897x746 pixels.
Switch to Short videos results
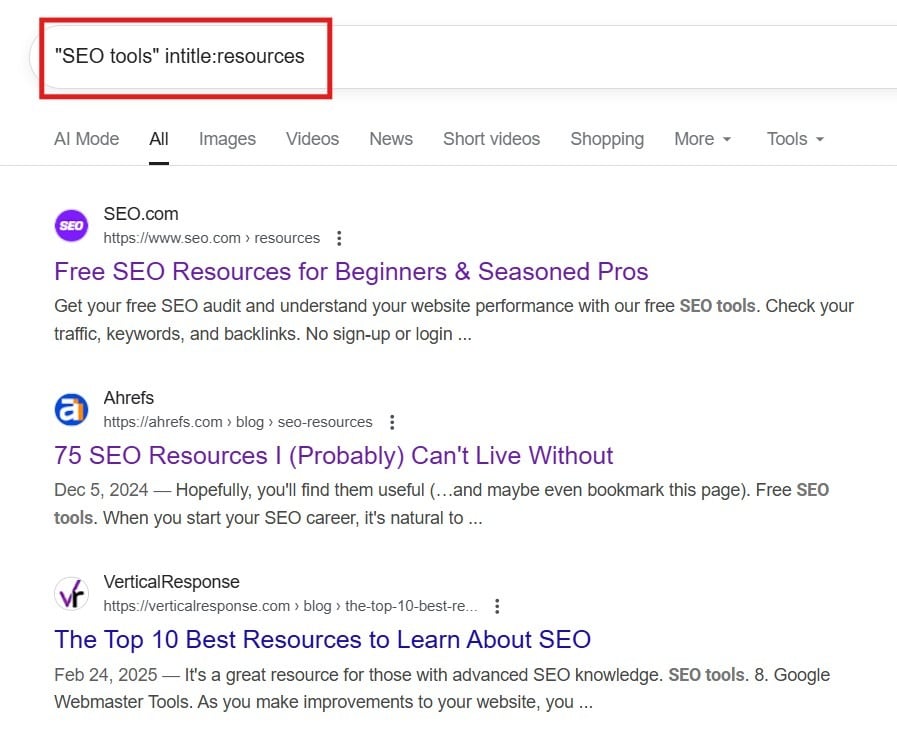491,139
